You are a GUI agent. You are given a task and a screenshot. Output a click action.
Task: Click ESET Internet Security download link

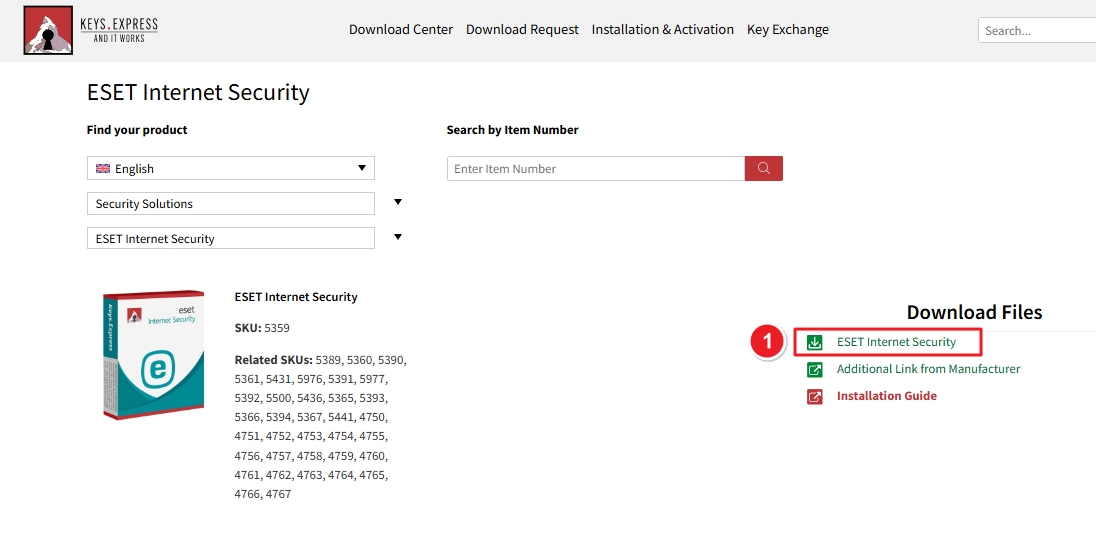(x=896, y=342)
